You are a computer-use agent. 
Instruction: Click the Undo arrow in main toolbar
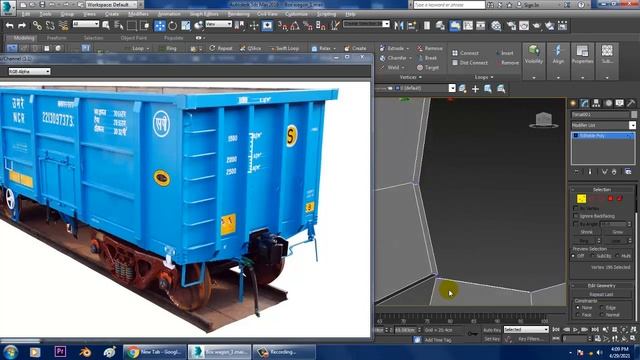point(9,26)
